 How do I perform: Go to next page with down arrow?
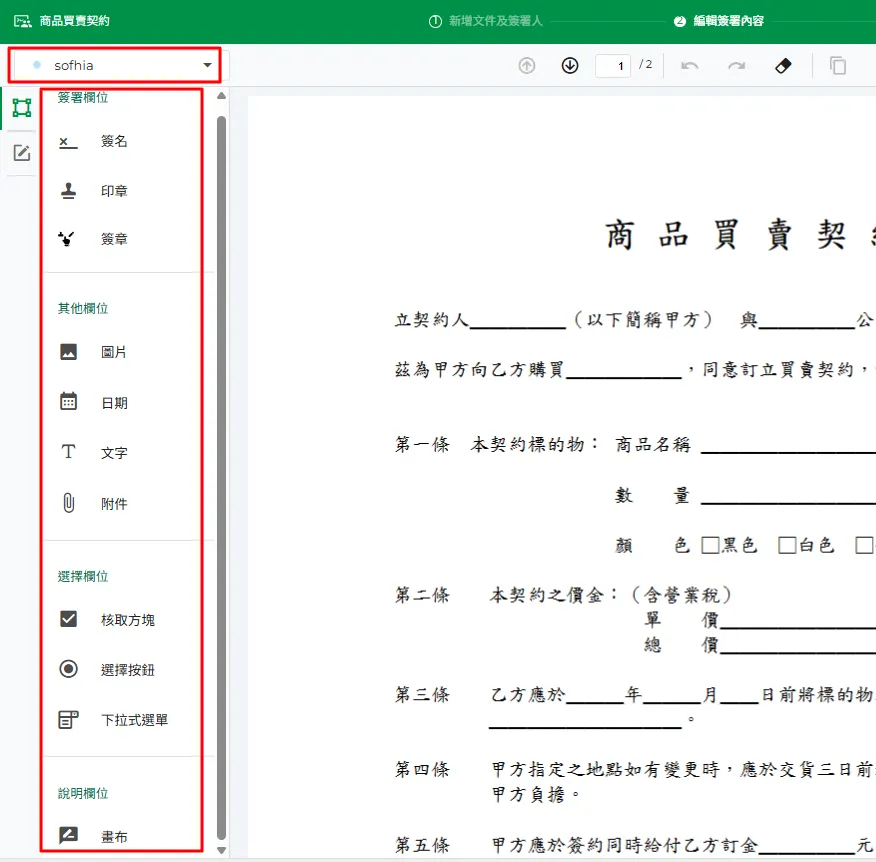click(570, 66)
